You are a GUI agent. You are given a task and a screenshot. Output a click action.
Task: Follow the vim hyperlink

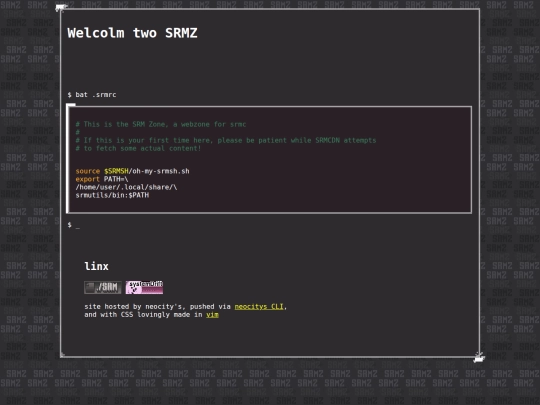(212, 314)
